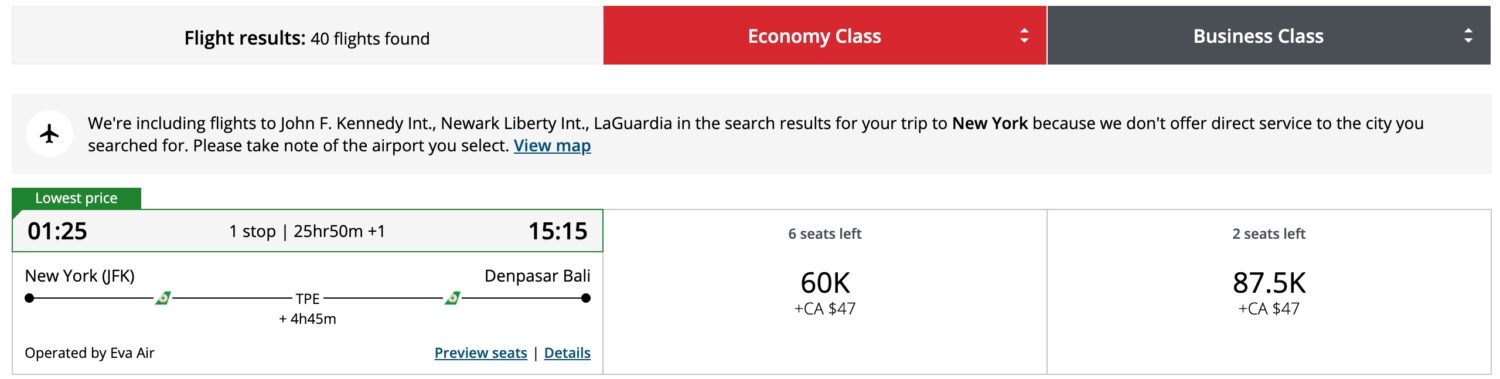Click the origin dot under New York (JFK)
Image resolution: width=1500 pixels, height=379 pixels.
[29, 298]
